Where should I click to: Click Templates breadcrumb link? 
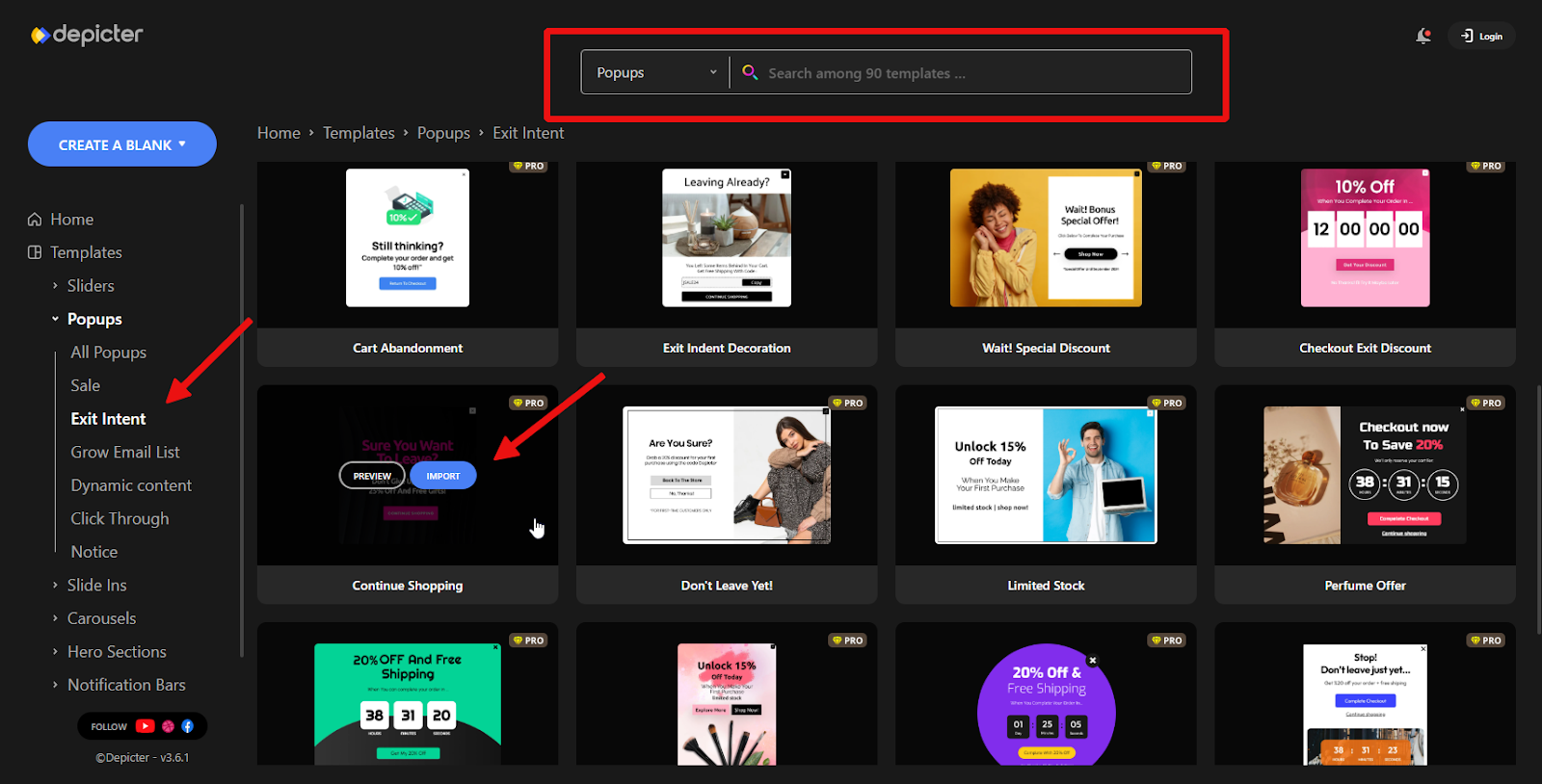(x=359, y=133)
